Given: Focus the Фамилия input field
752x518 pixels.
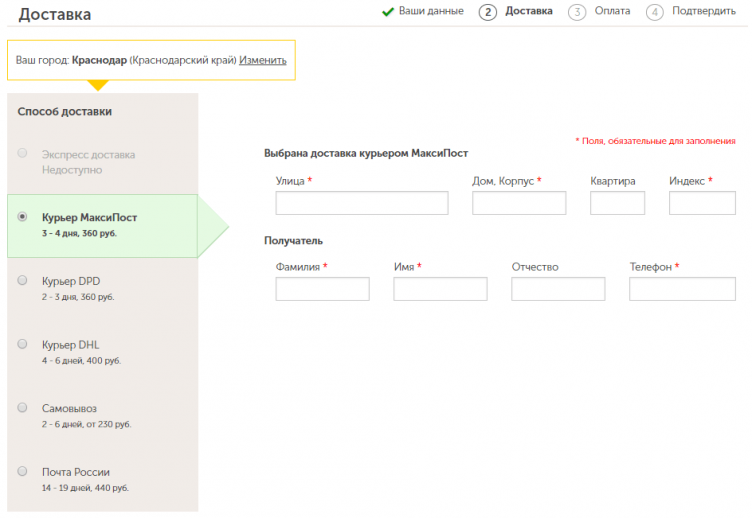Looking at the screenshot, I should pos(322,290).
